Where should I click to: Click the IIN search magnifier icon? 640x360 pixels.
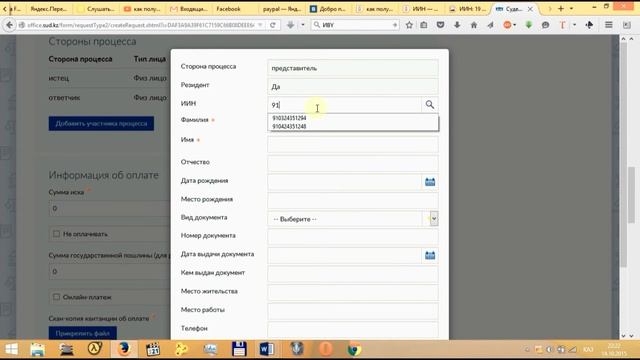pyautogui.click(x=429, y=104)
